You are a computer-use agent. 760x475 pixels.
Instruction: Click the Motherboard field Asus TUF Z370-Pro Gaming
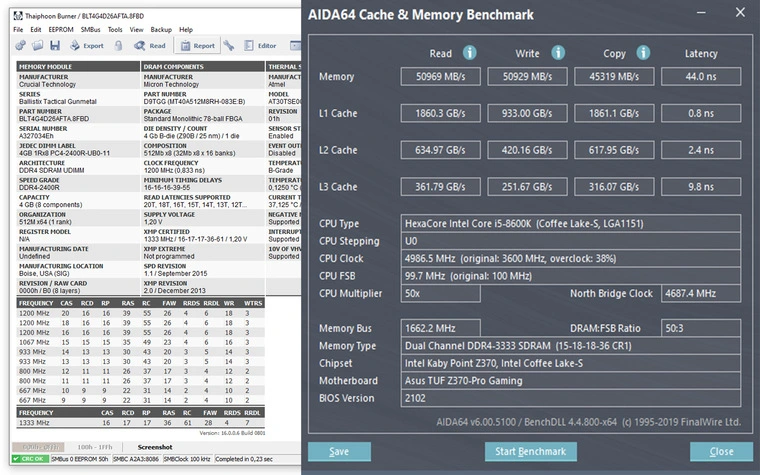(x=570, y=380)
